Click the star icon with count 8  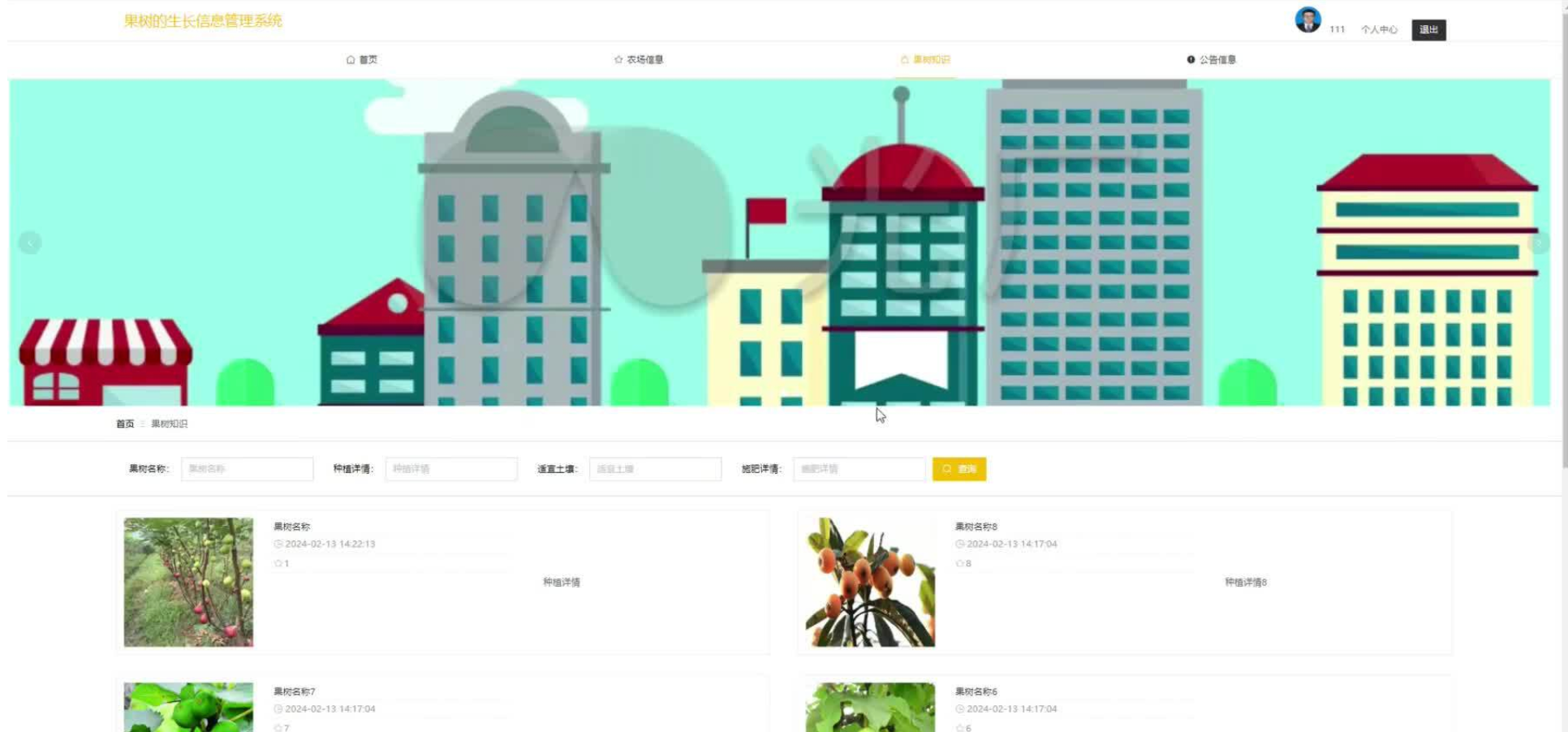(x=959, y=563)
